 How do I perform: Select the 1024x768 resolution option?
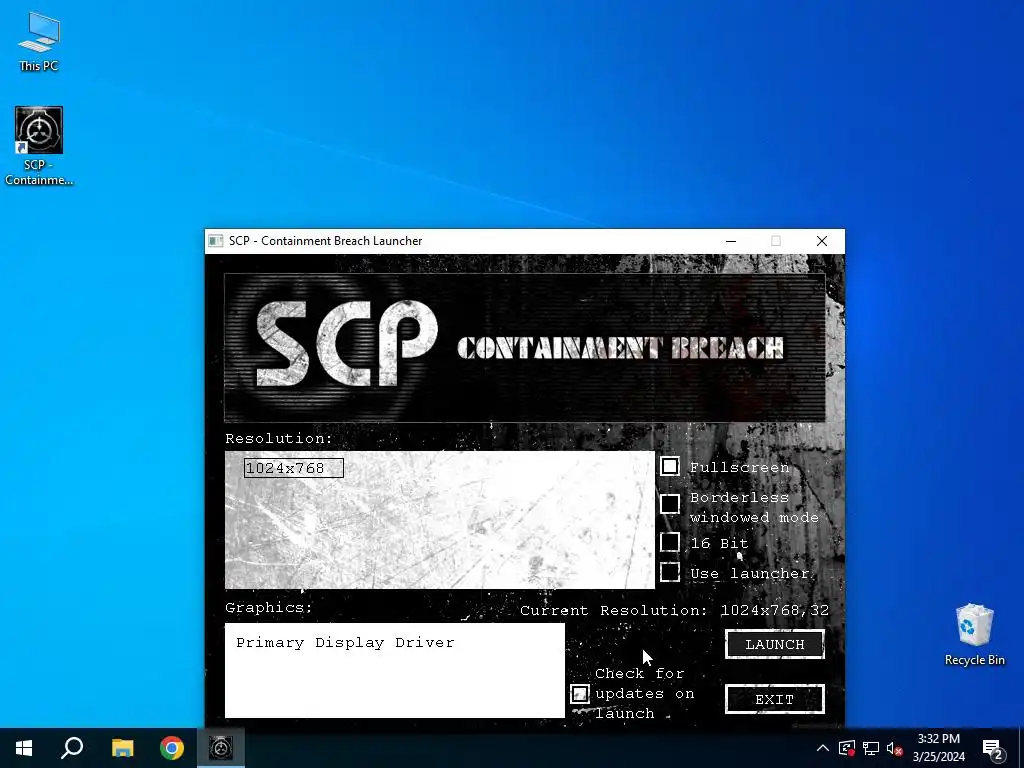tap(294, 468)
